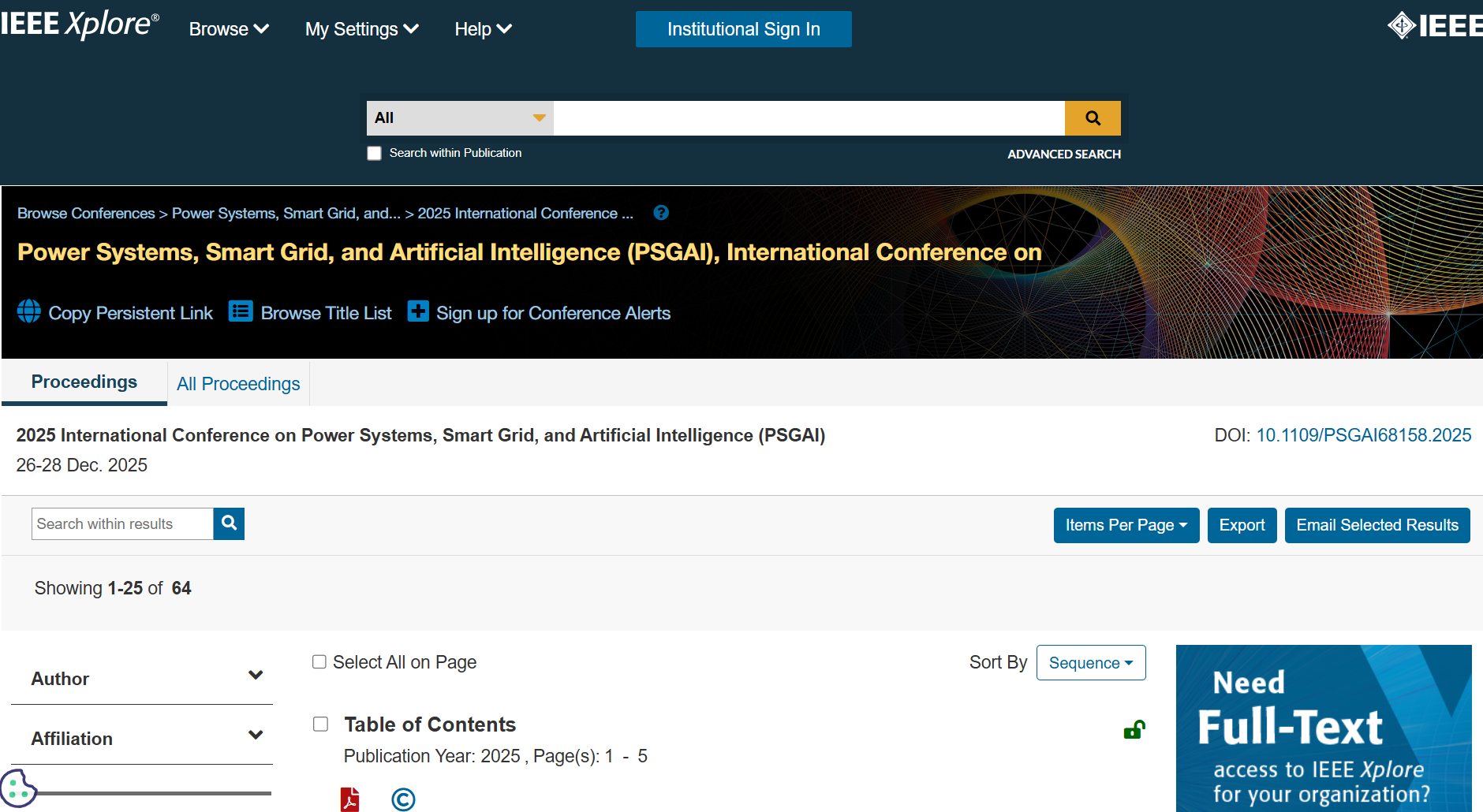Open the Browse menu
1483x812 pixels.
229,29
